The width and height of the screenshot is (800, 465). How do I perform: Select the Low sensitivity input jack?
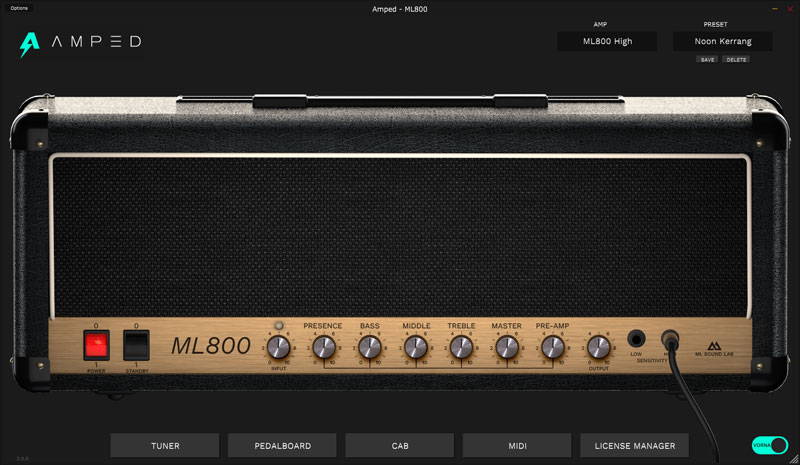pyautogui.click(x=636, y=338)
